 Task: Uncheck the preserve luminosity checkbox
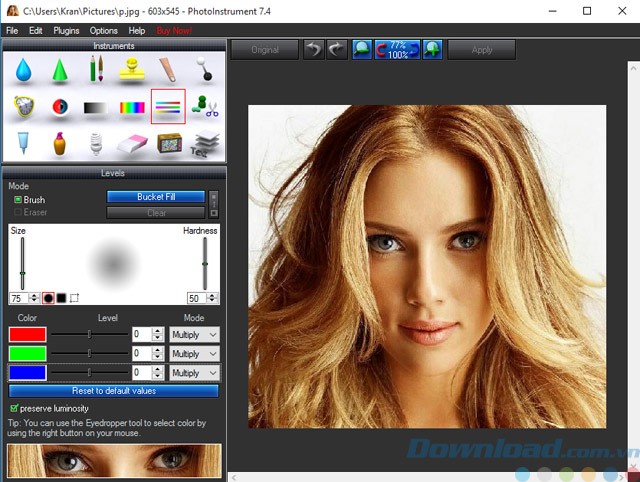tap(14, 408)
